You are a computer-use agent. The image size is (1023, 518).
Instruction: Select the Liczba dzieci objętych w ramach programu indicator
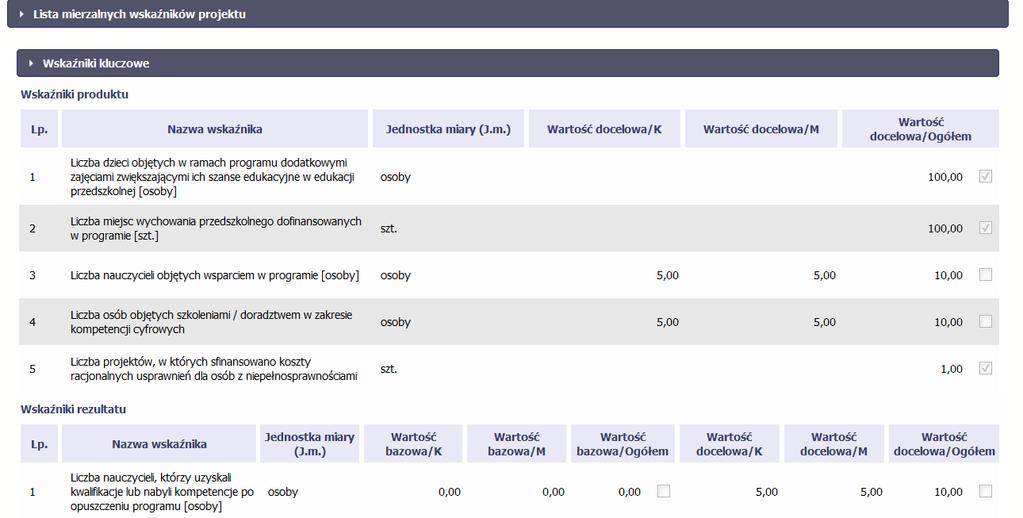[x=212, y=177]
